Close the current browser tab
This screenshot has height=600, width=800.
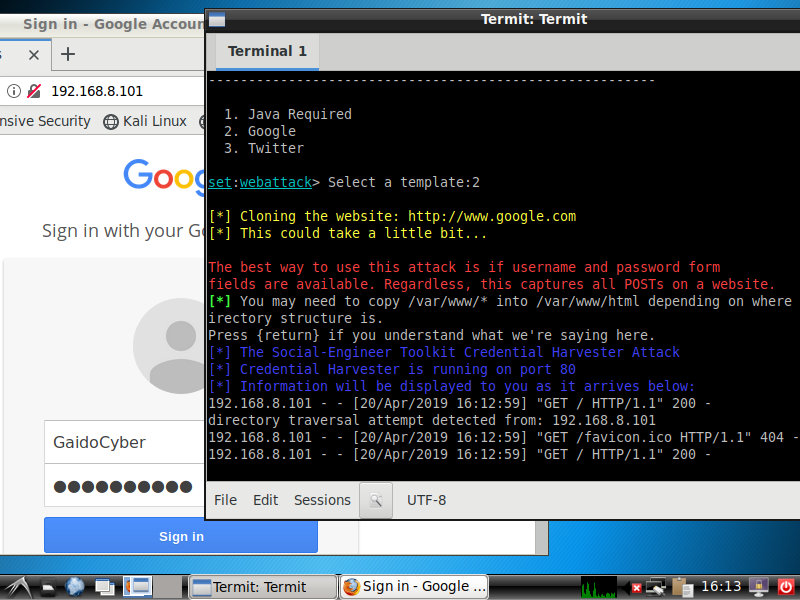click(34, 54)
